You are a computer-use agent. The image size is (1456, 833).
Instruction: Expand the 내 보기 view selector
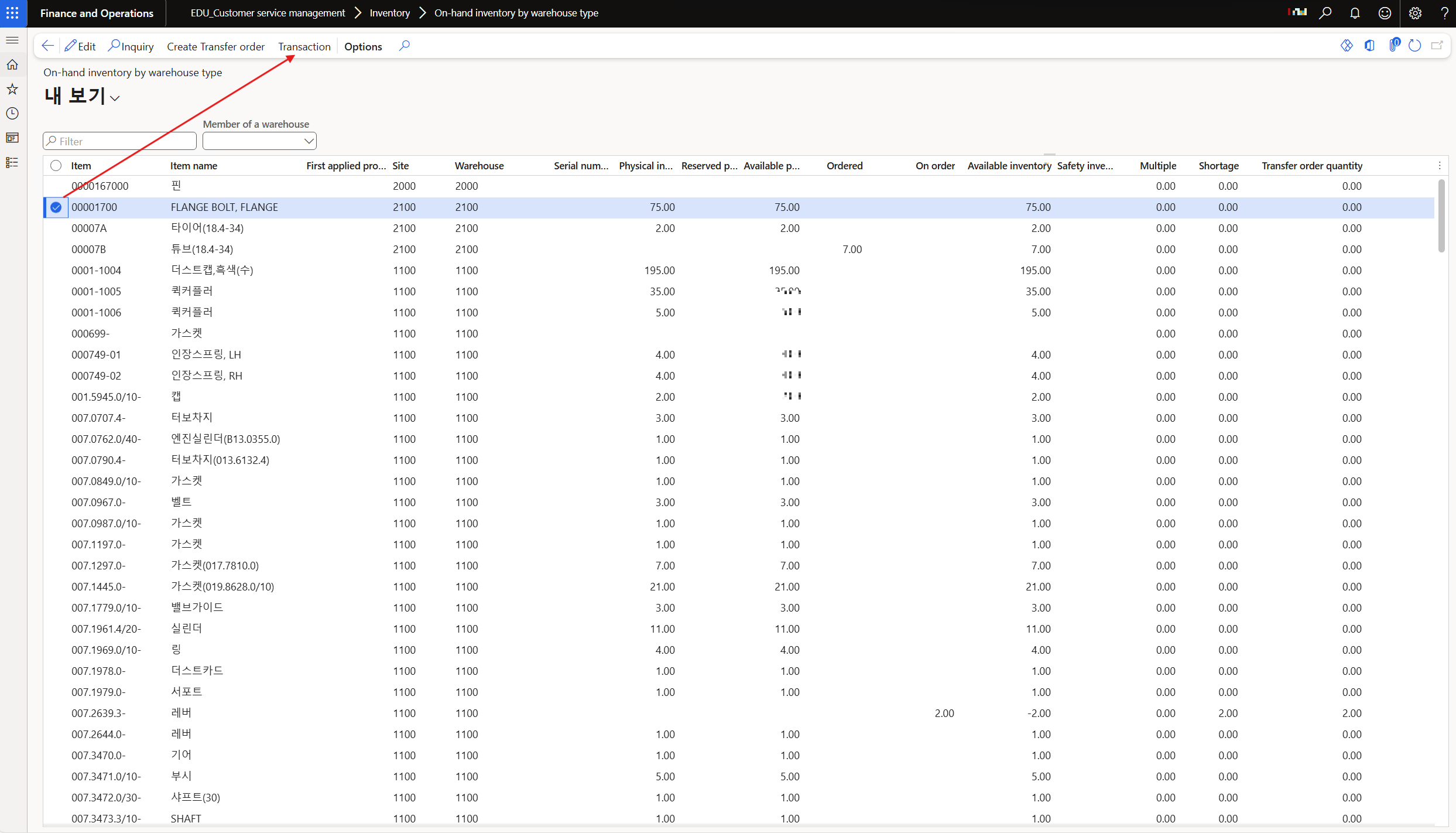(115, 98)
